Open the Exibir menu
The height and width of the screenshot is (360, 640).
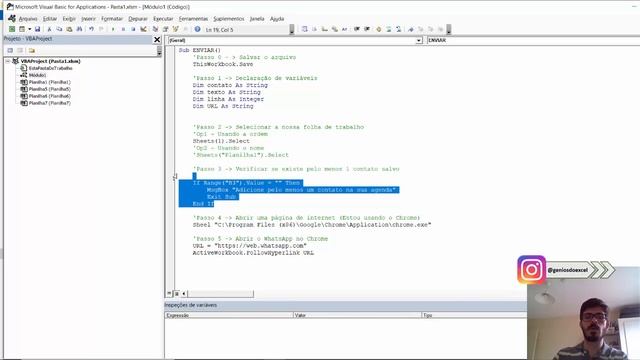(69, 19)
